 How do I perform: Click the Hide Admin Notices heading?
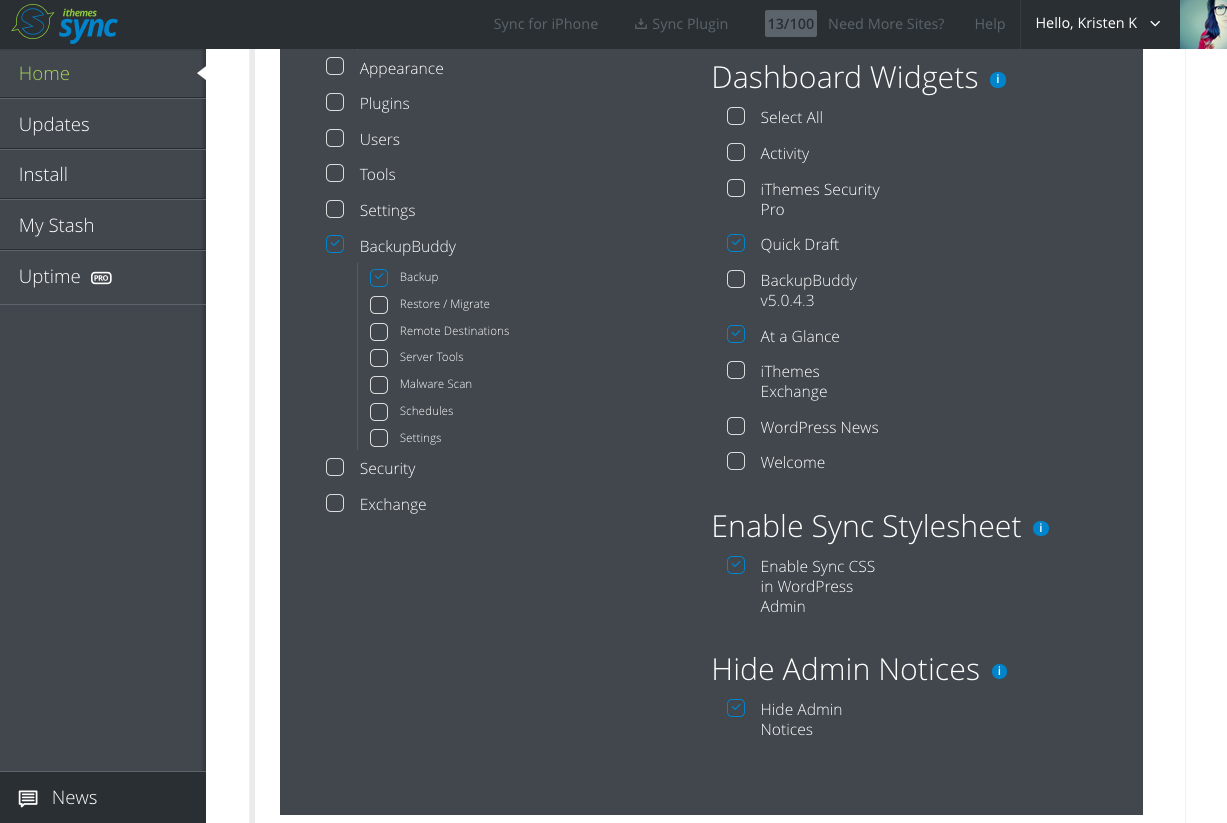(x=846, y=669)
